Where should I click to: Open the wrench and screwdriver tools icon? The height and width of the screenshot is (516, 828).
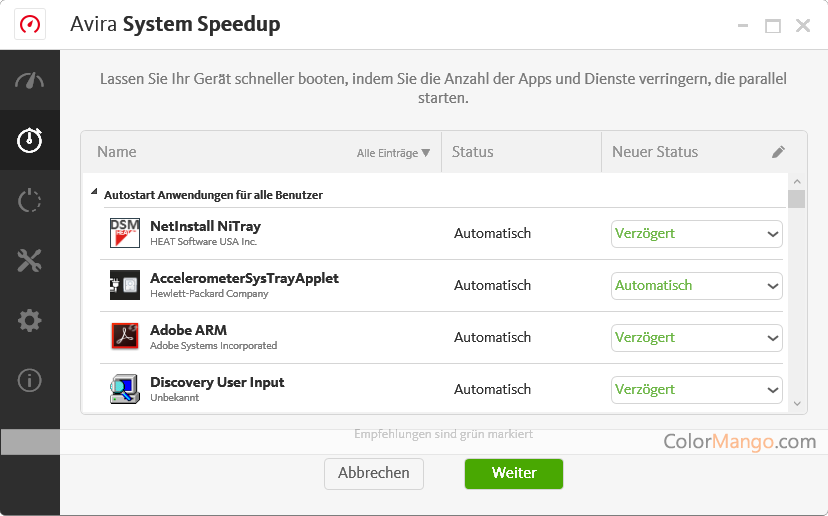tap(30, 260)
